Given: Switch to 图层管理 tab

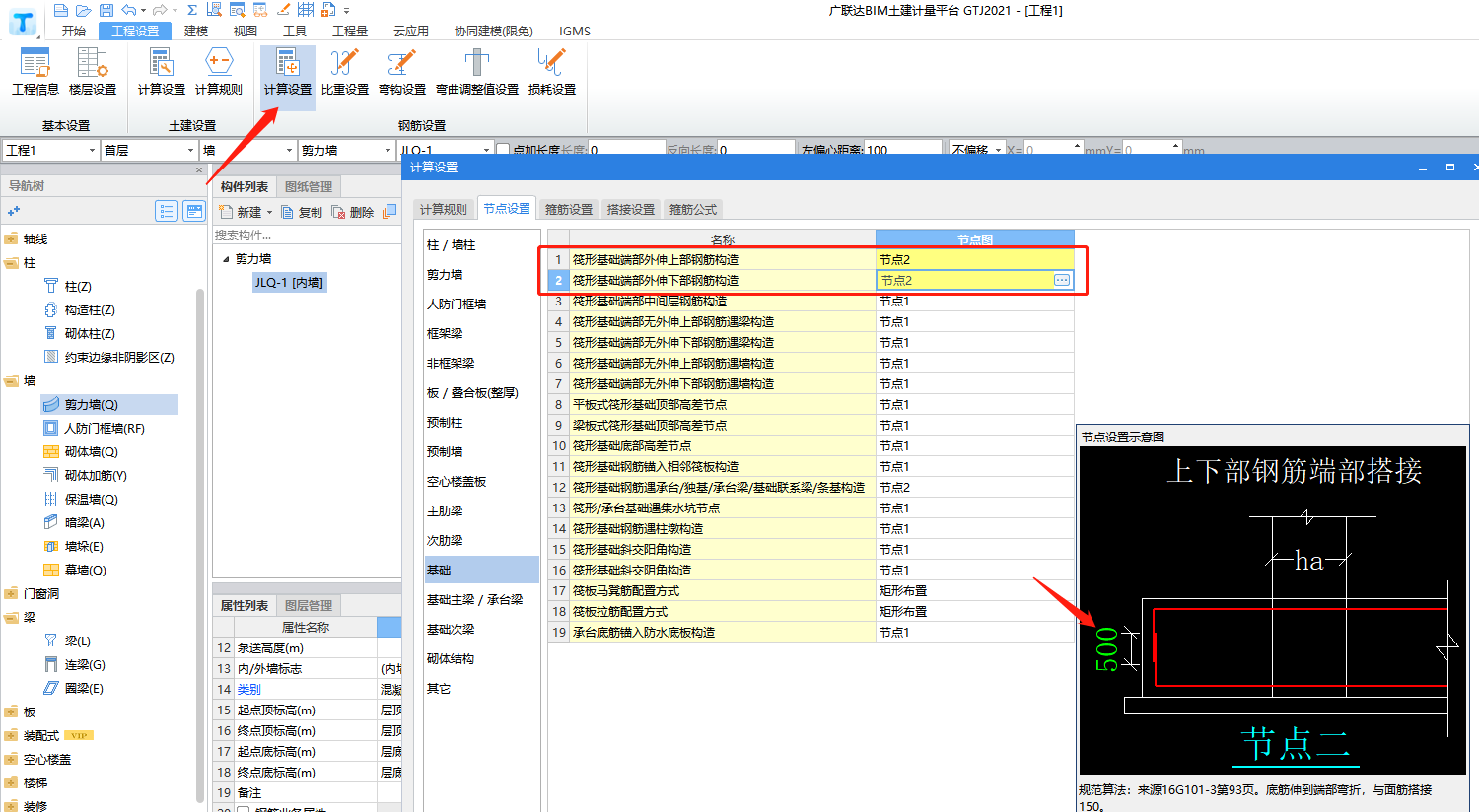Looking at the screenshot, I should coord(309,605).
